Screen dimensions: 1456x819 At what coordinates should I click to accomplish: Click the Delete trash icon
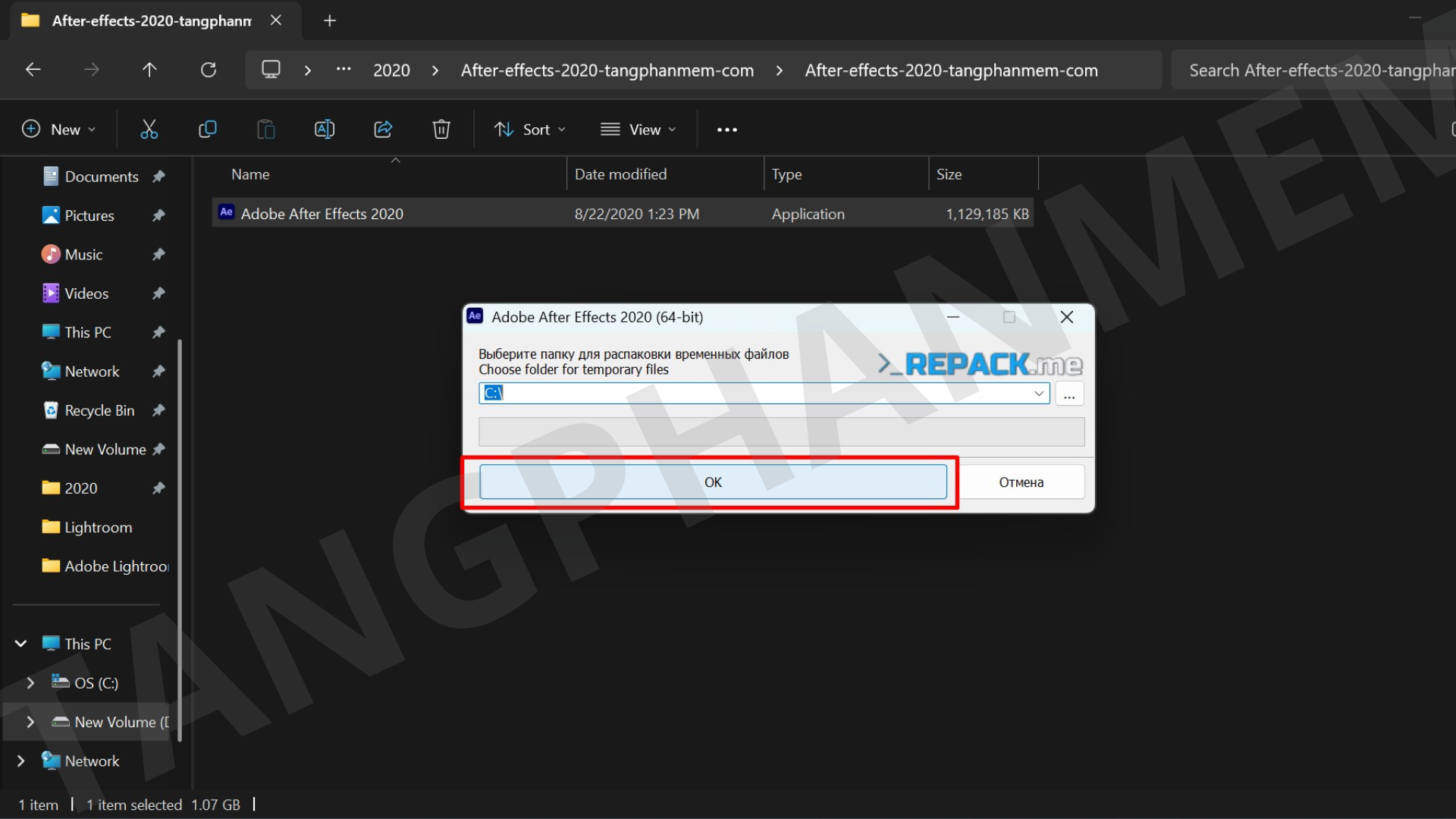tap(441, 130)
